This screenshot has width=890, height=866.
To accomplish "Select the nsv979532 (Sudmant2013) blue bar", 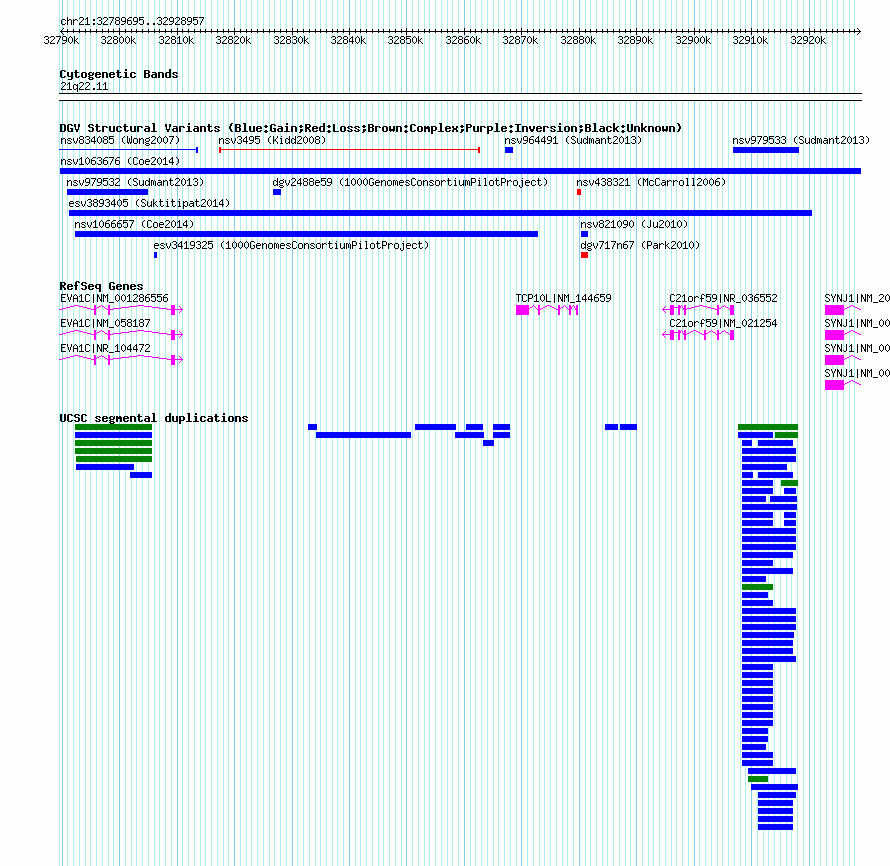I will (x=107, y=192).
